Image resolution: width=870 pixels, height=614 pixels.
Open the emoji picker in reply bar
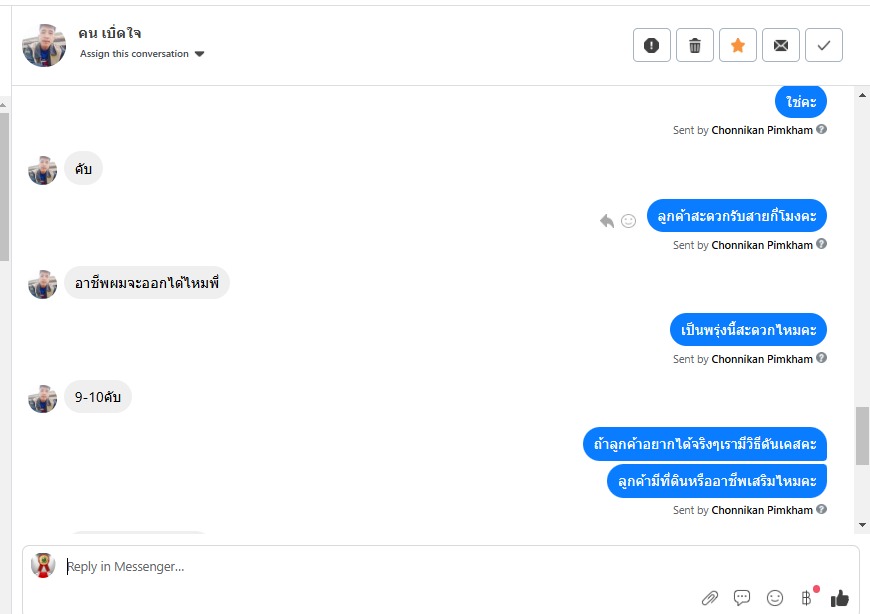click(775, 597)
